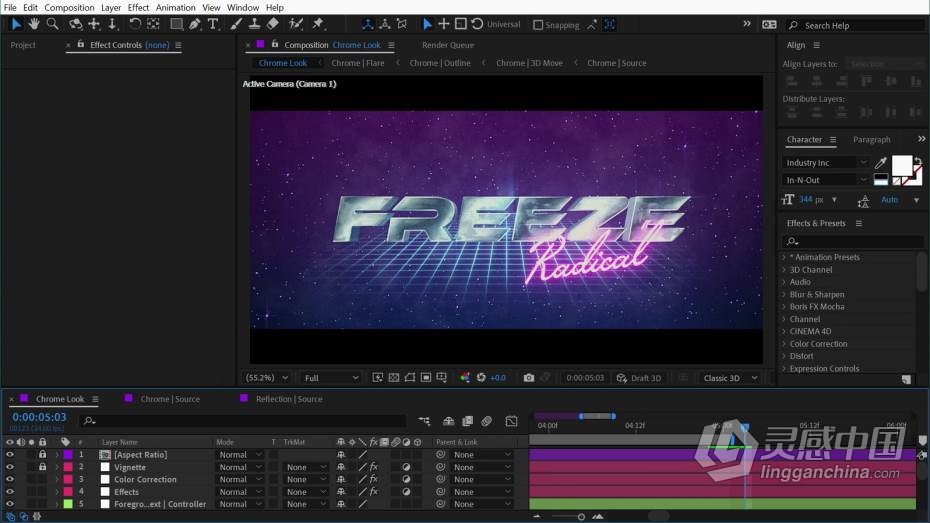The height and width of the screenshot is (523, 930).
Task: Expand the Animation Presets category
Action: (784, 257)
